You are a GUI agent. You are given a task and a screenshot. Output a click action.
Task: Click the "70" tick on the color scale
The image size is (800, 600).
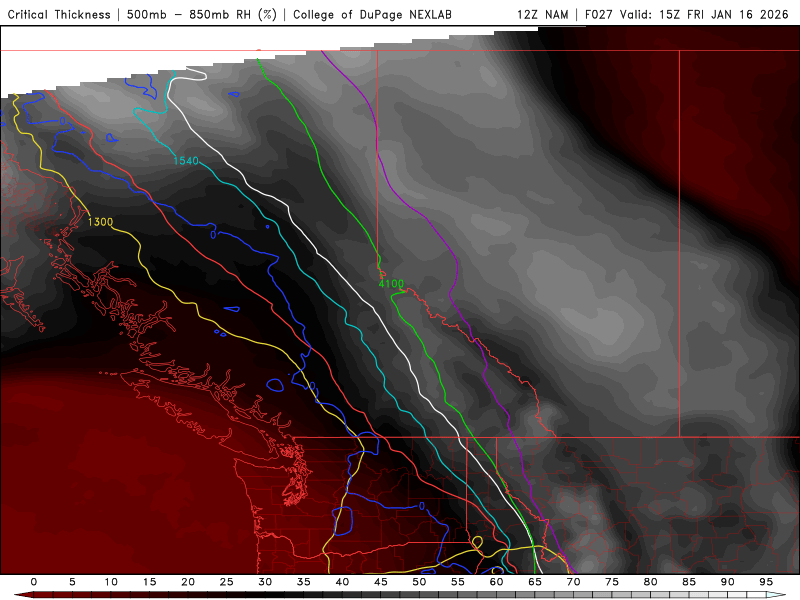tap(573, 582)
